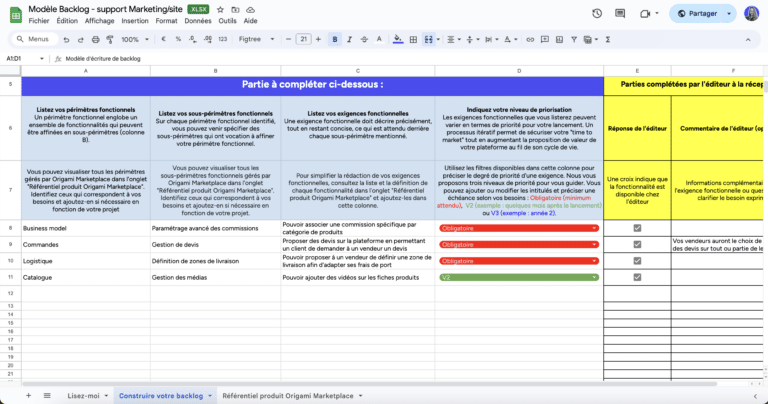Open fill color picker
This screenshot has width=768, height=404.
pos(398,39)
